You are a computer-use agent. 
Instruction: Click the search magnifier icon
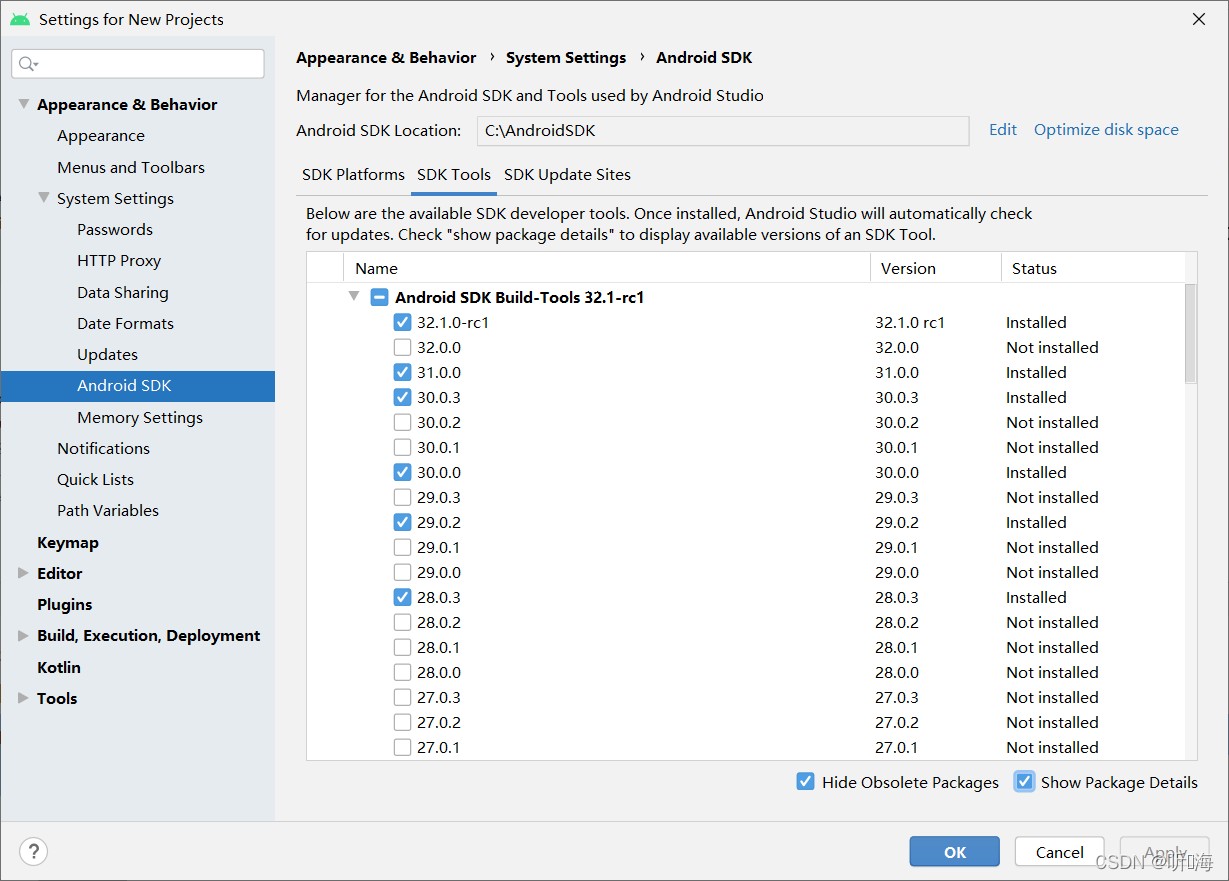(x=29, y=64)
